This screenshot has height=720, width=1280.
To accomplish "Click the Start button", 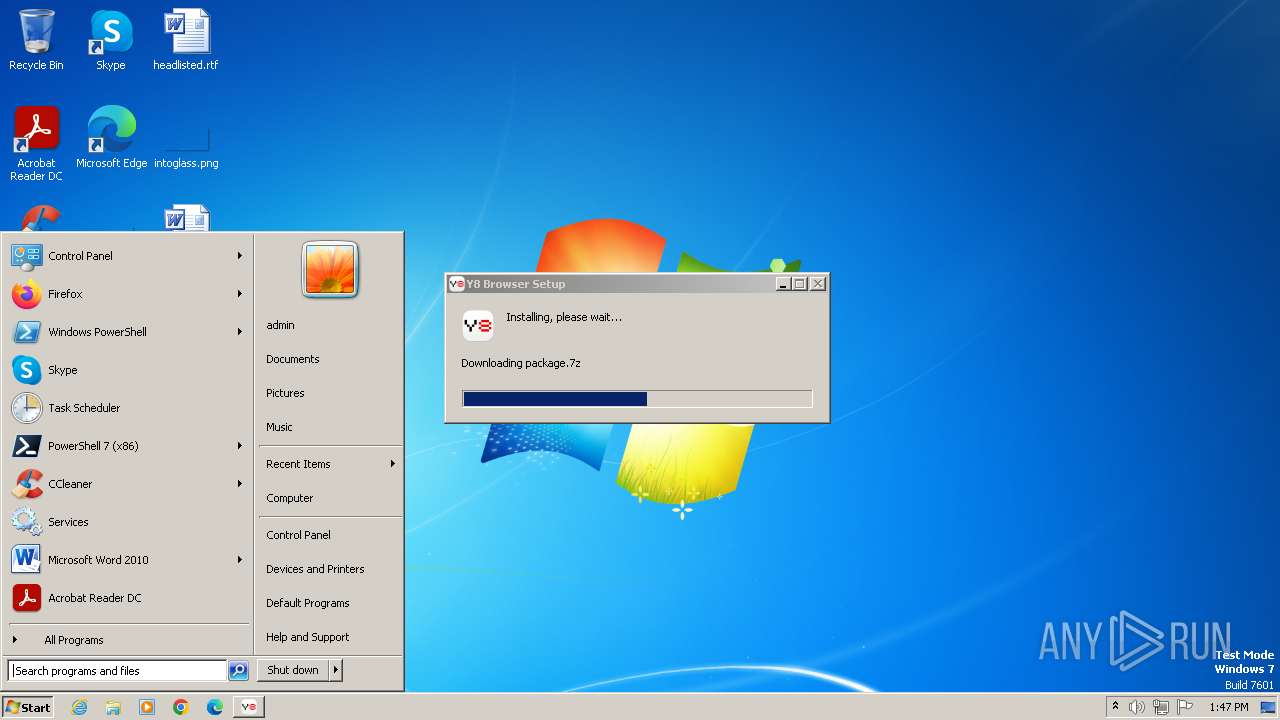I will pos(28,707).
